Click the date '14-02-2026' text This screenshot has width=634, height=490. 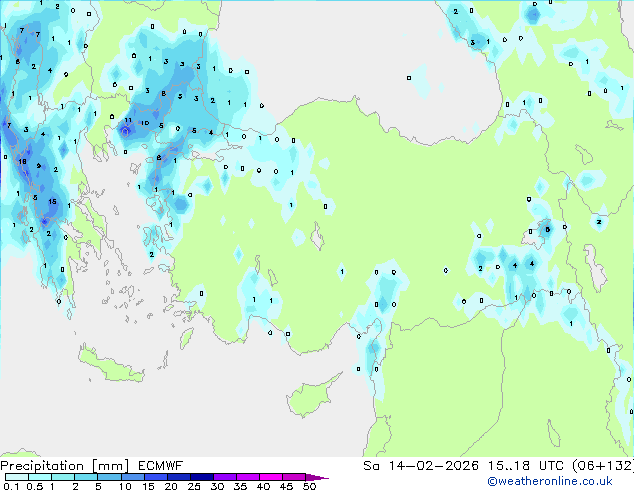click(433, 466)
